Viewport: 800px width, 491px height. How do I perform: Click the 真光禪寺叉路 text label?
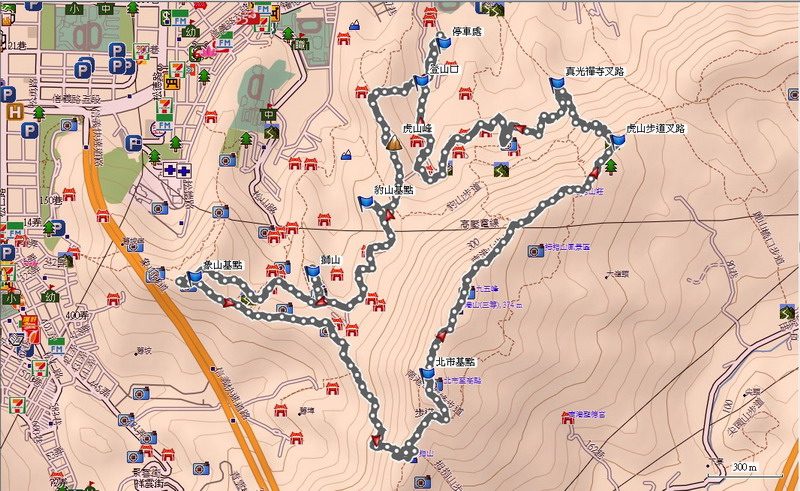[598, 72]
